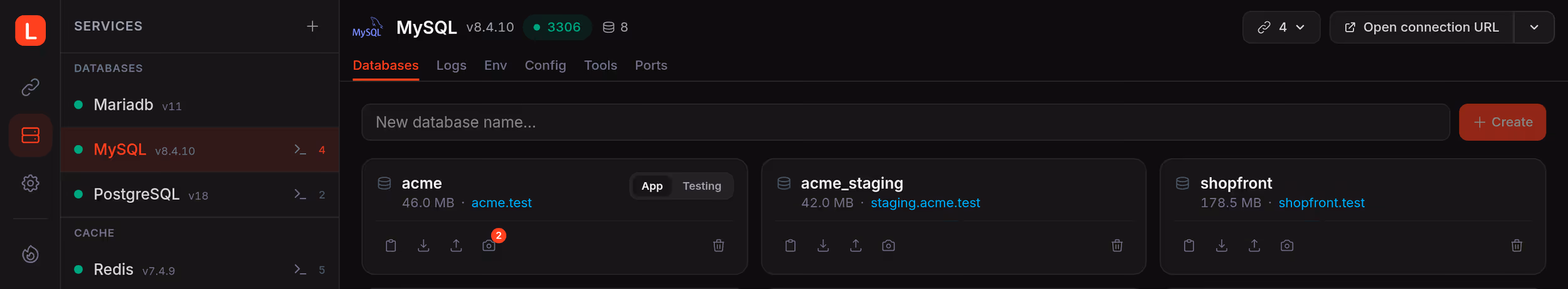Delete the acme database
Image resolution: width=1568 pixels, height=289 pixels.
(x=719, y=245)
